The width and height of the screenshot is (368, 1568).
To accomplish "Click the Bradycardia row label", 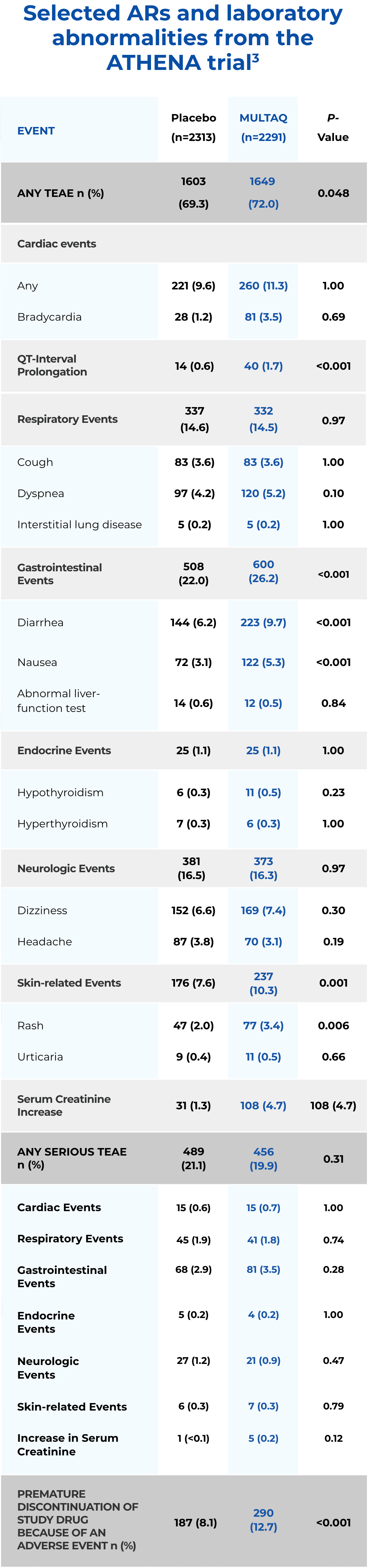I will 49,317.
